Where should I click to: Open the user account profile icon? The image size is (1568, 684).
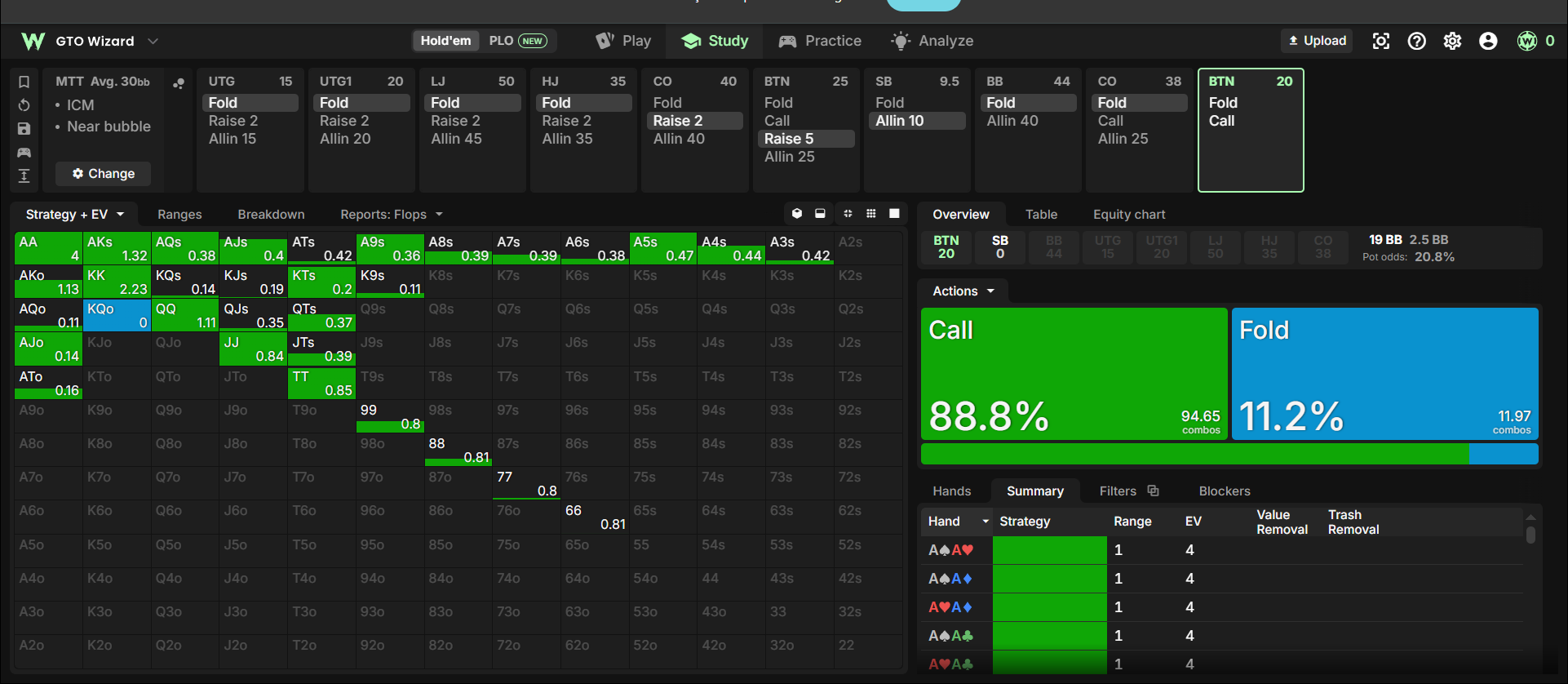1489,41
